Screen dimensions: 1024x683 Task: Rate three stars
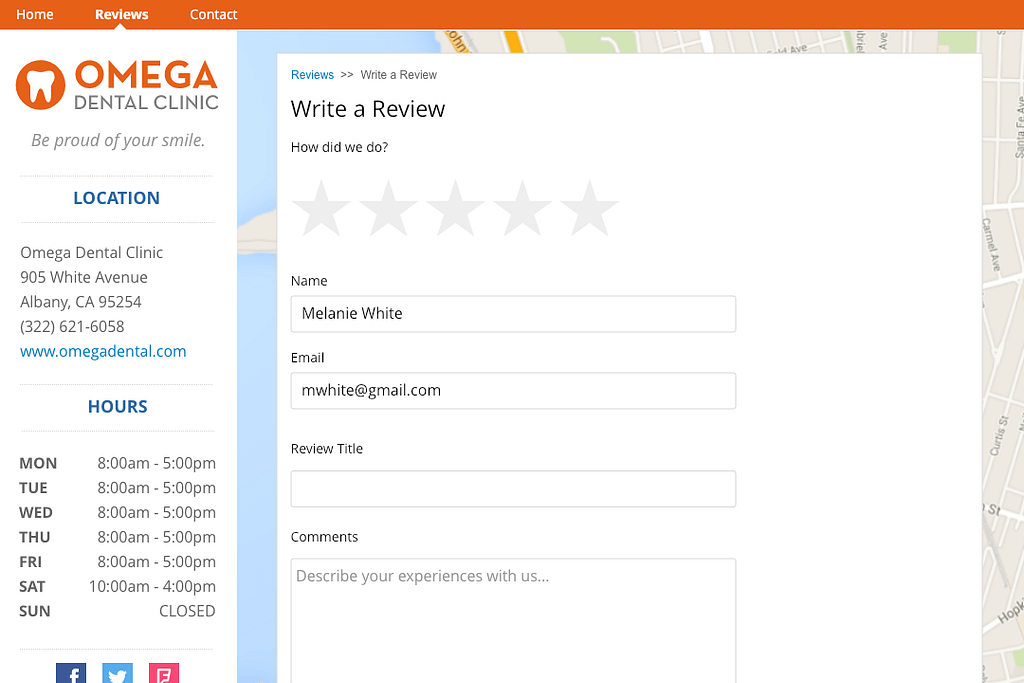pos(455,208)
